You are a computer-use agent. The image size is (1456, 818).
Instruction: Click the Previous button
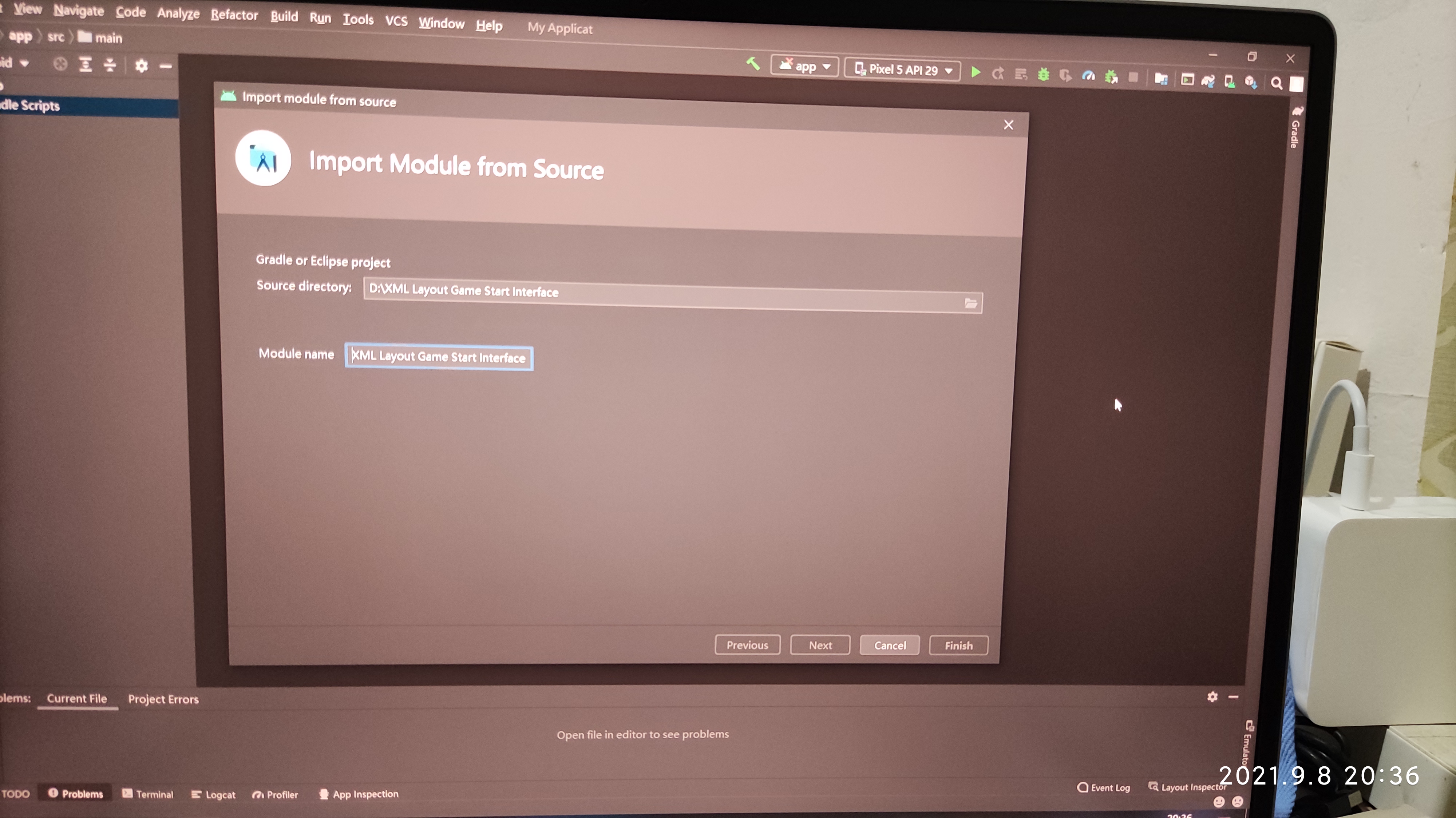(747, 644)
